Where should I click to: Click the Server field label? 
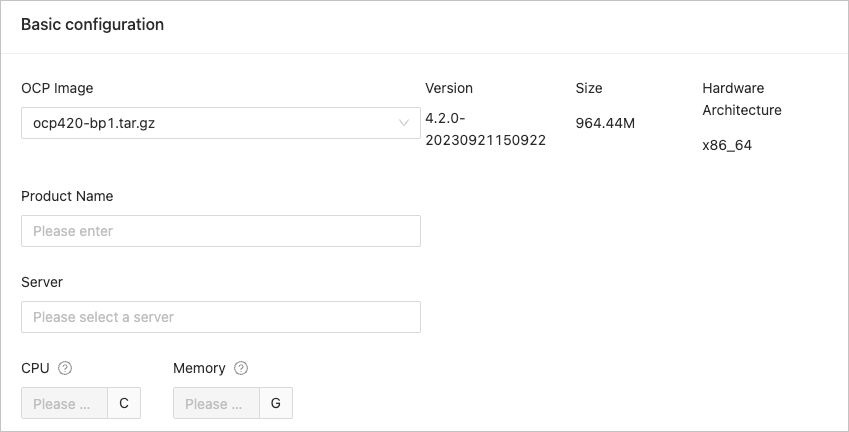click(x=42, y=282)
